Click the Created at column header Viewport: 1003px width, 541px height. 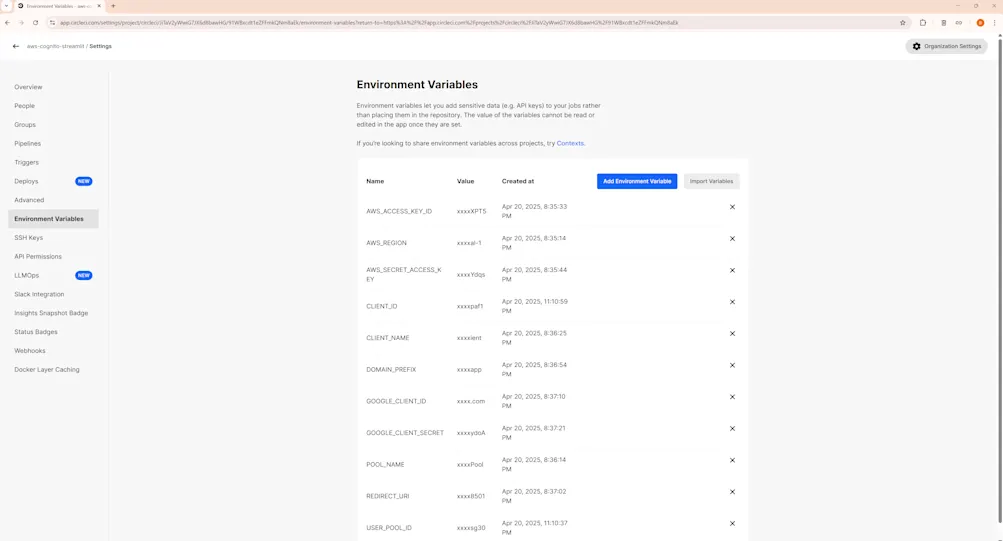[517, 181]
